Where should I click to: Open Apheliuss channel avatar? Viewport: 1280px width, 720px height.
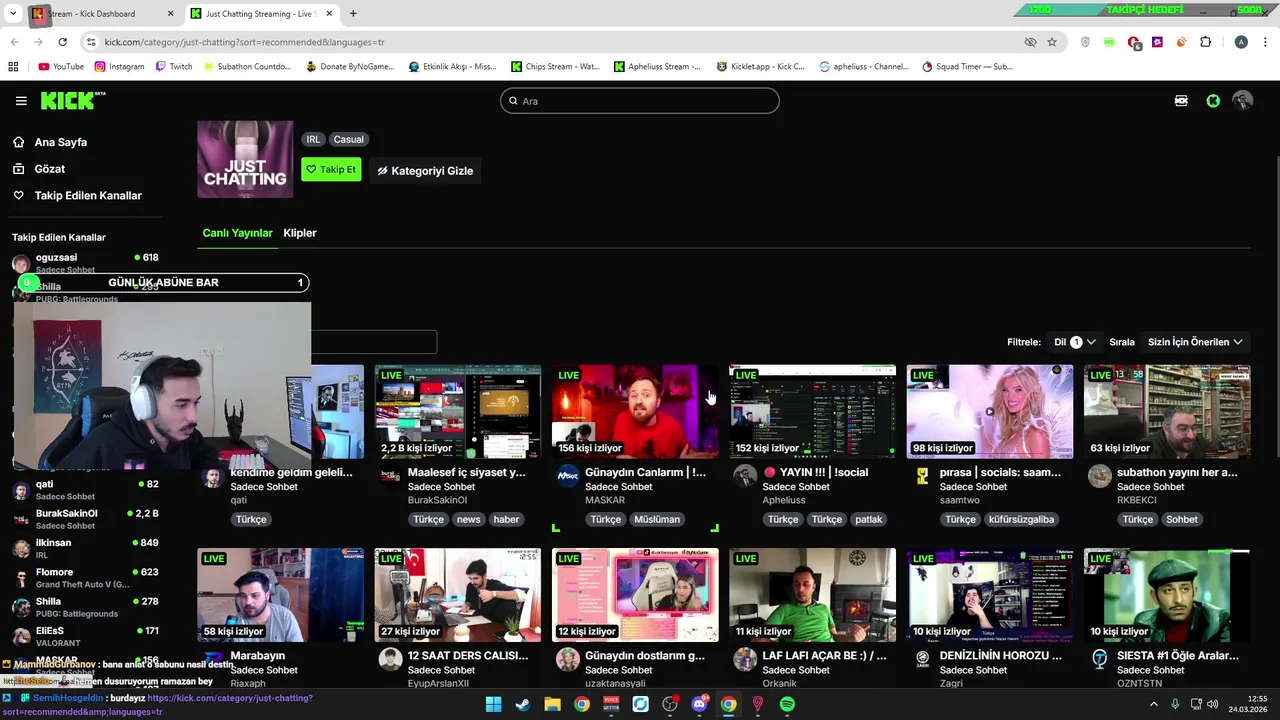coord(745,476)
